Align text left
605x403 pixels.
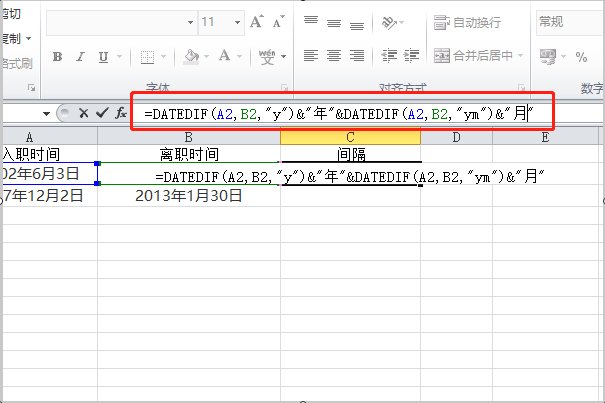tap(311, 56)
